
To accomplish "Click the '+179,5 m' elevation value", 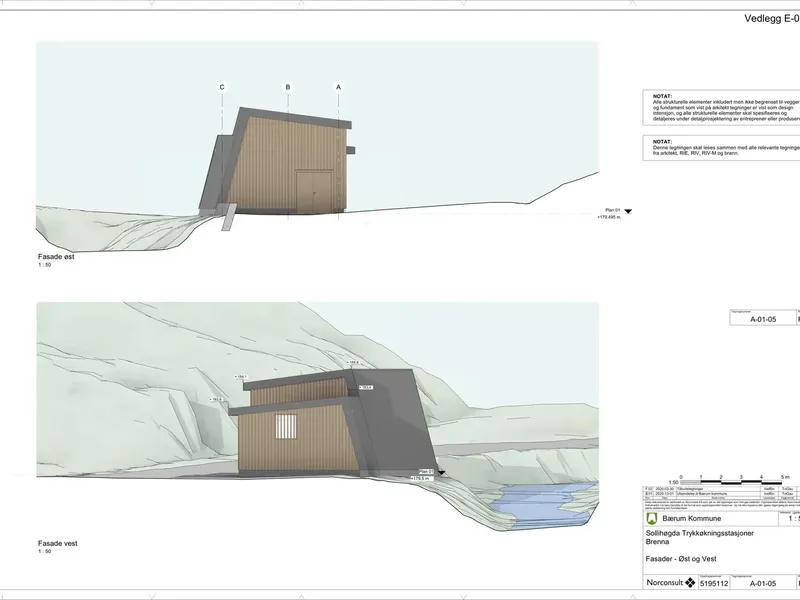I will coord(422,479).
